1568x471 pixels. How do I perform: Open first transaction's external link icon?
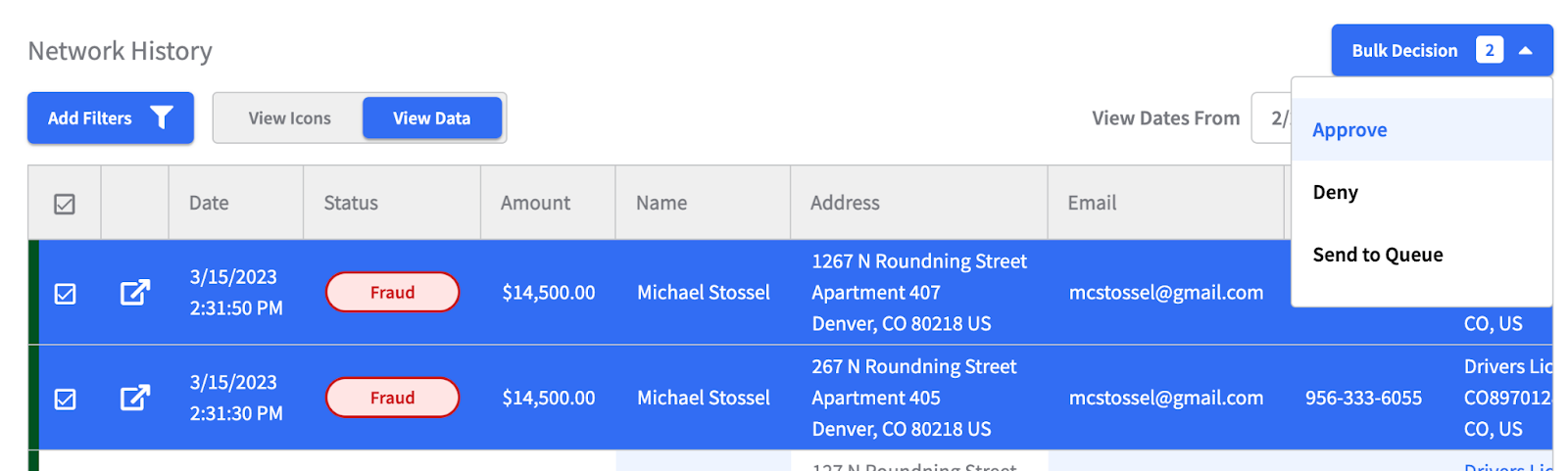pyautogui.click(x=135, y=292)
